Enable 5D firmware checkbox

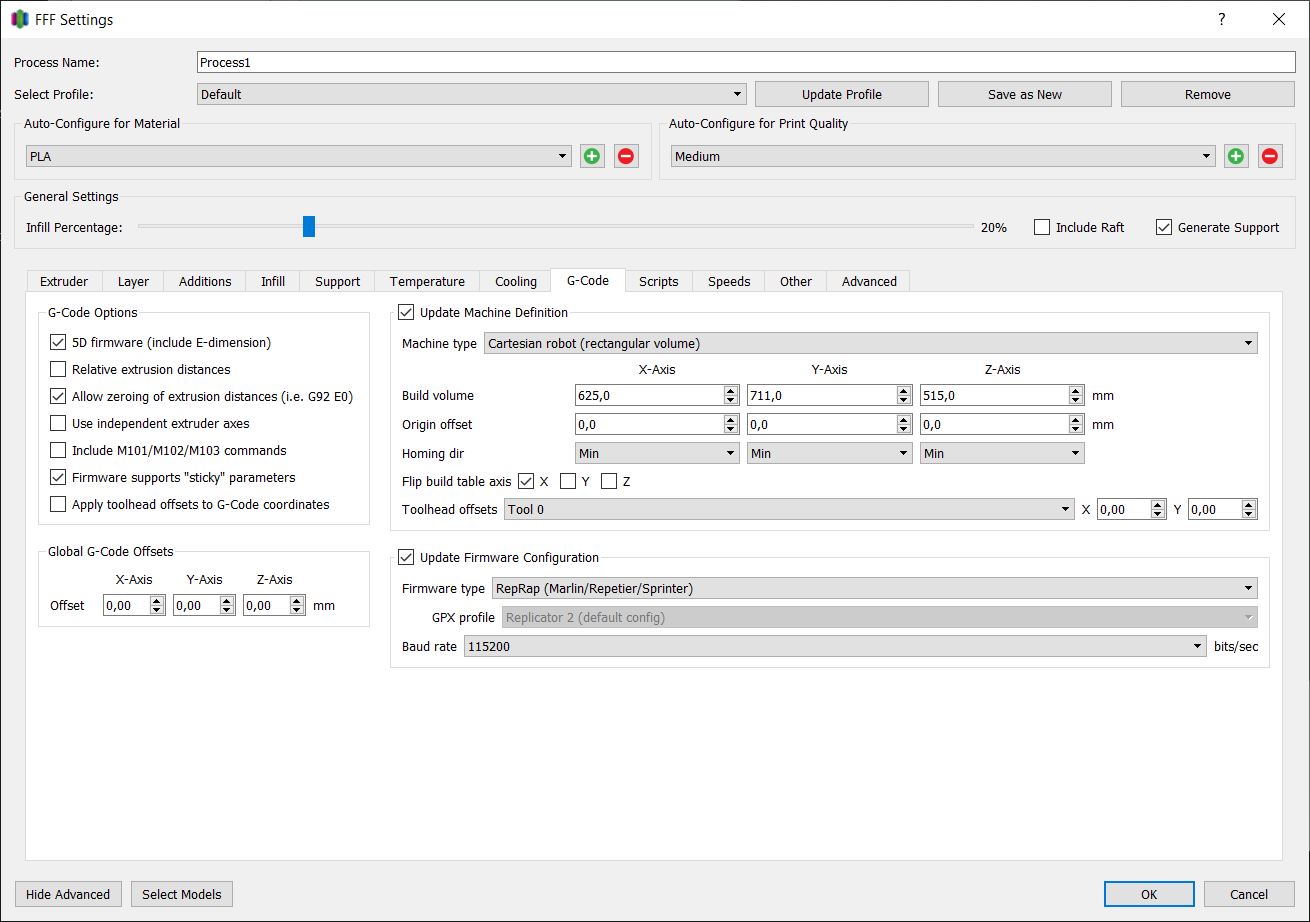click(57, 342)
